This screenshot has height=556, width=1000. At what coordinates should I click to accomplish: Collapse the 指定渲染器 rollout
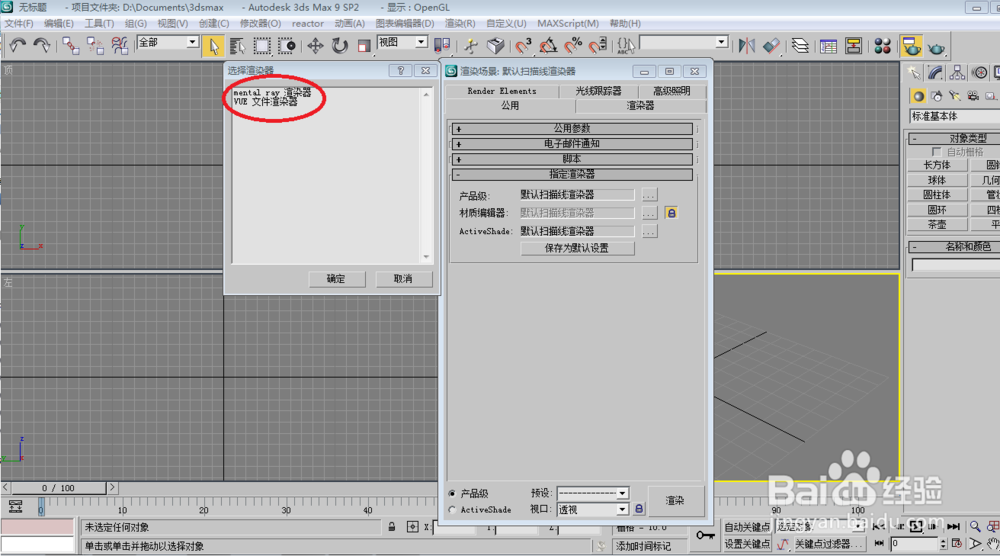coord(572,174)
